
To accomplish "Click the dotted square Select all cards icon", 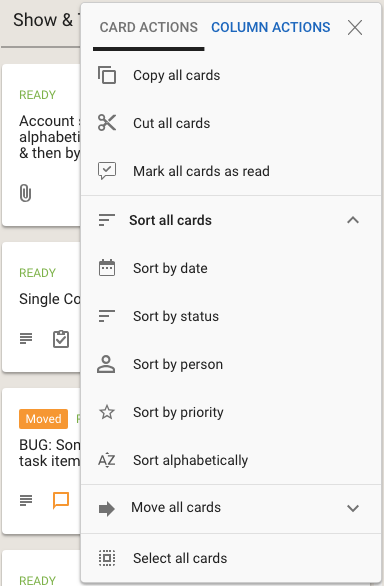I will pos(107,558).
